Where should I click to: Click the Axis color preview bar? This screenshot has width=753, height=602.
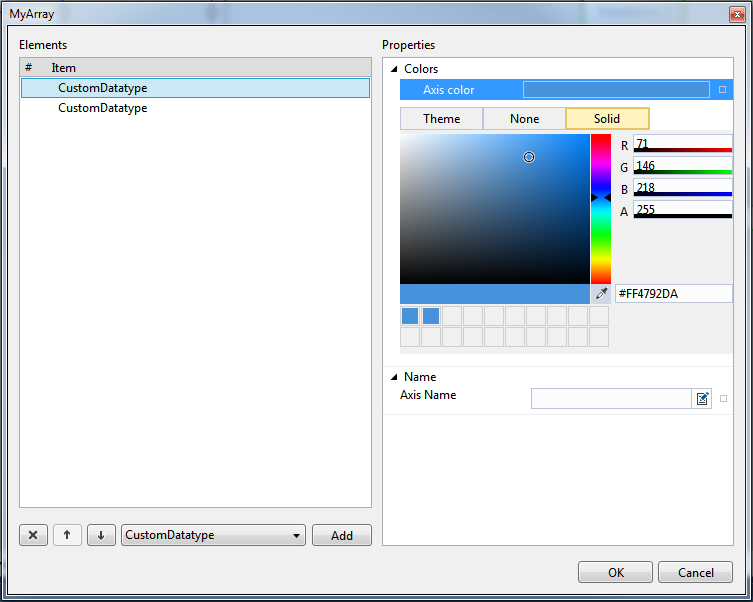click(616, 90)
